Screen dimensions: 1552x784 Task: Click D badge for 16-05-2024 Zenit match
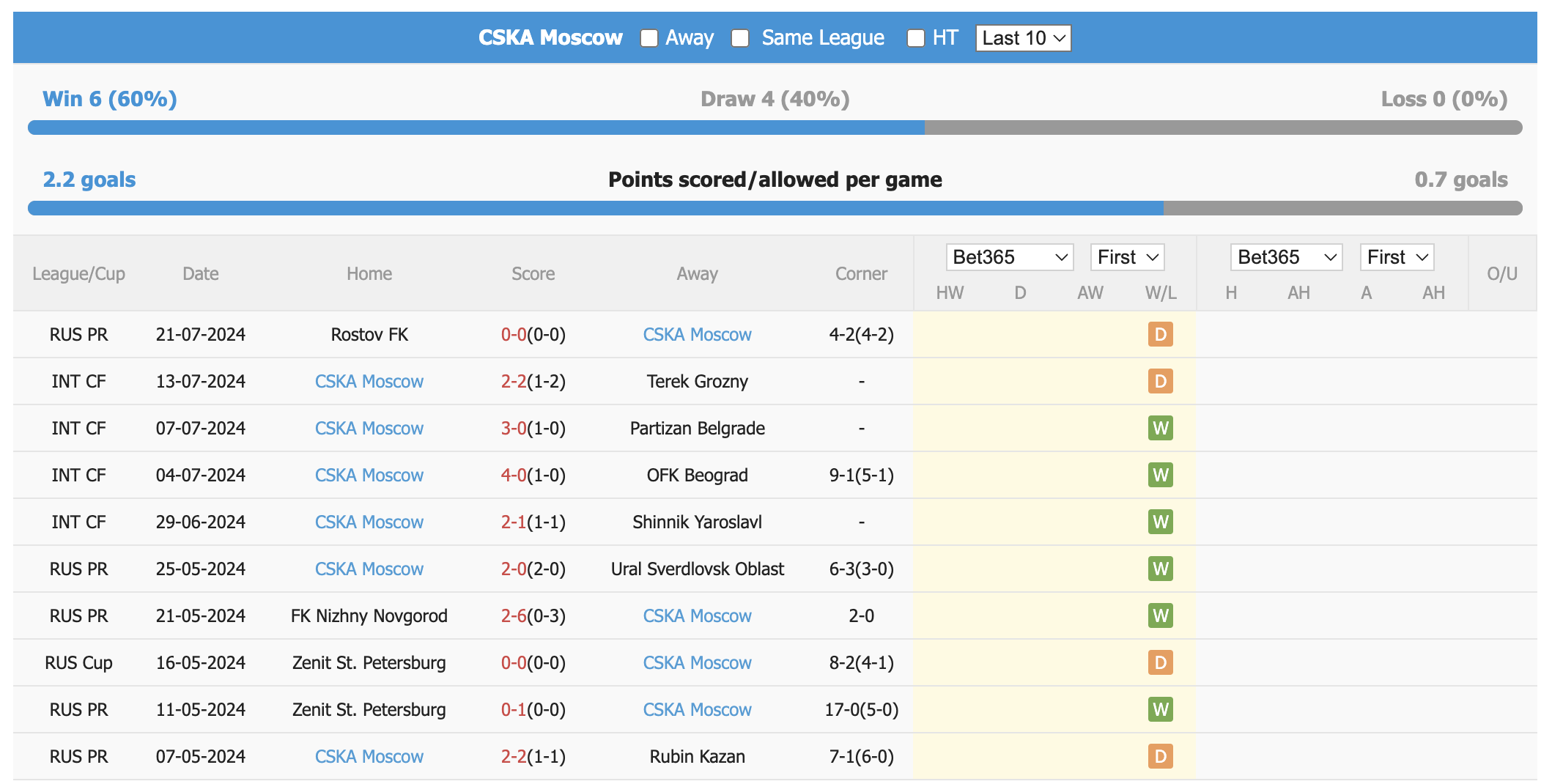(x=1161, y=662)
